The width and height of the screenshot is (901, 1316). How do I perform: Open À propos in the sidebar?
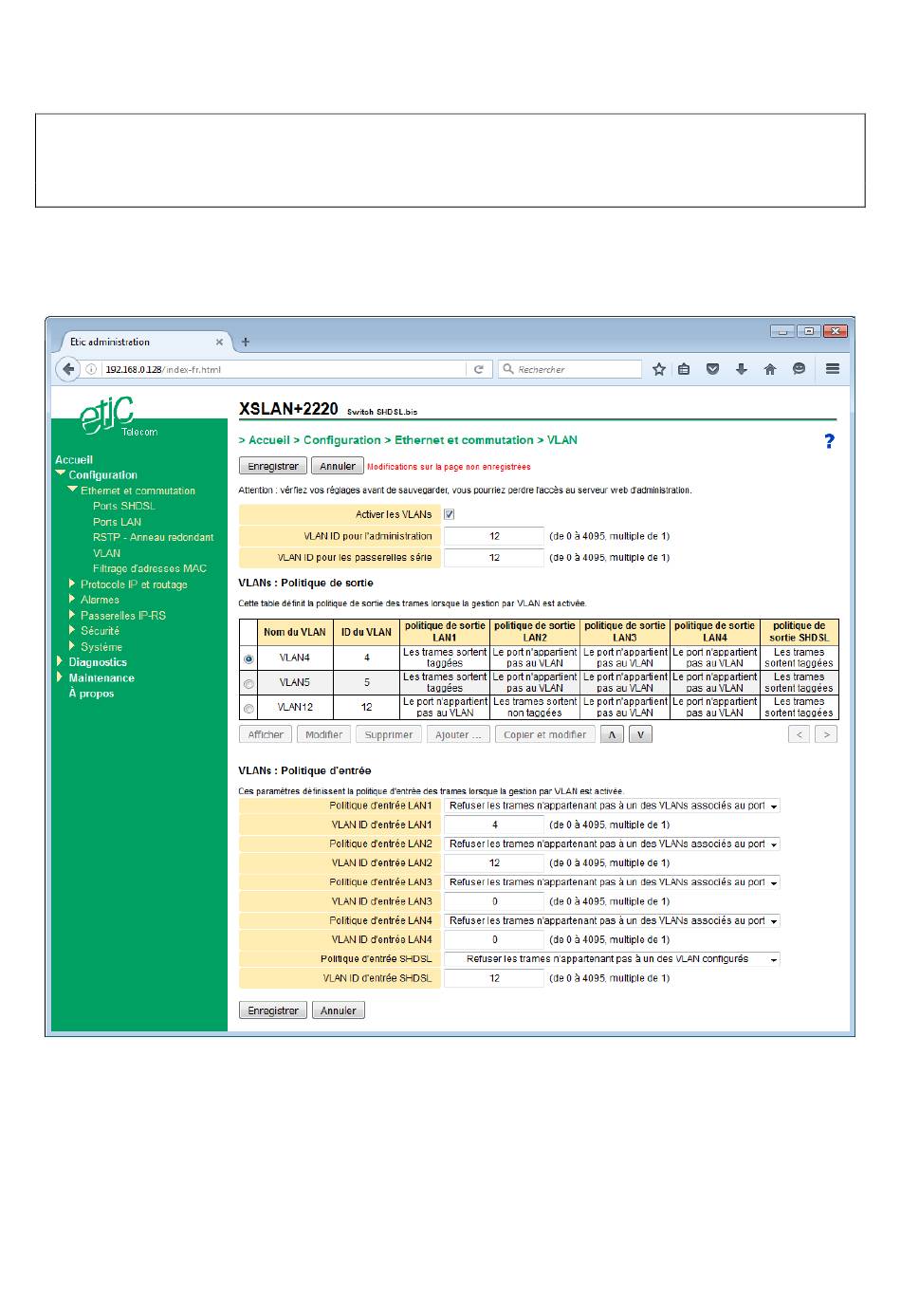91,694
